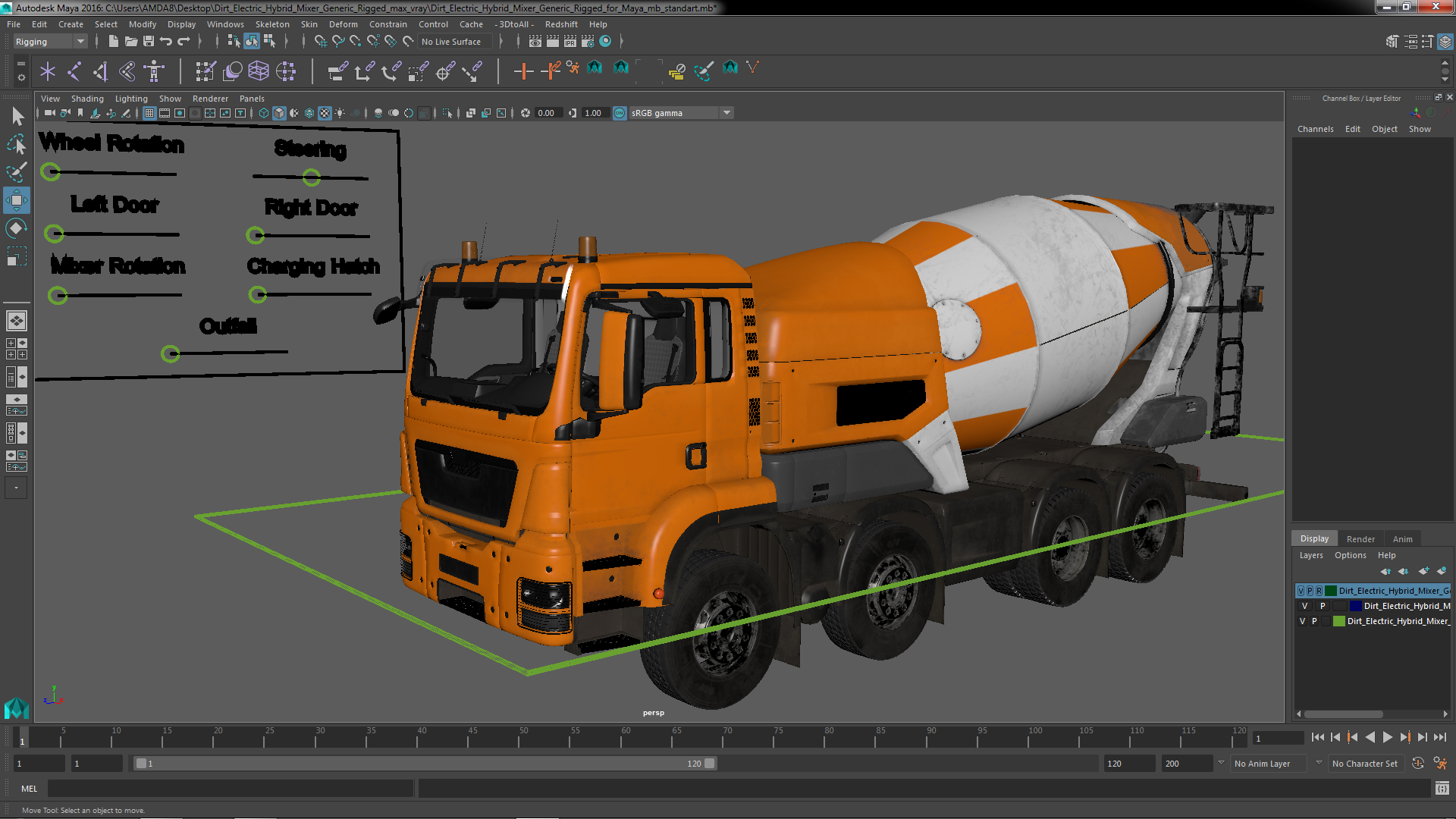Toggle R display type on highlighted layer
This screenshot has height=819, width=1456.
coord(1319,591)
